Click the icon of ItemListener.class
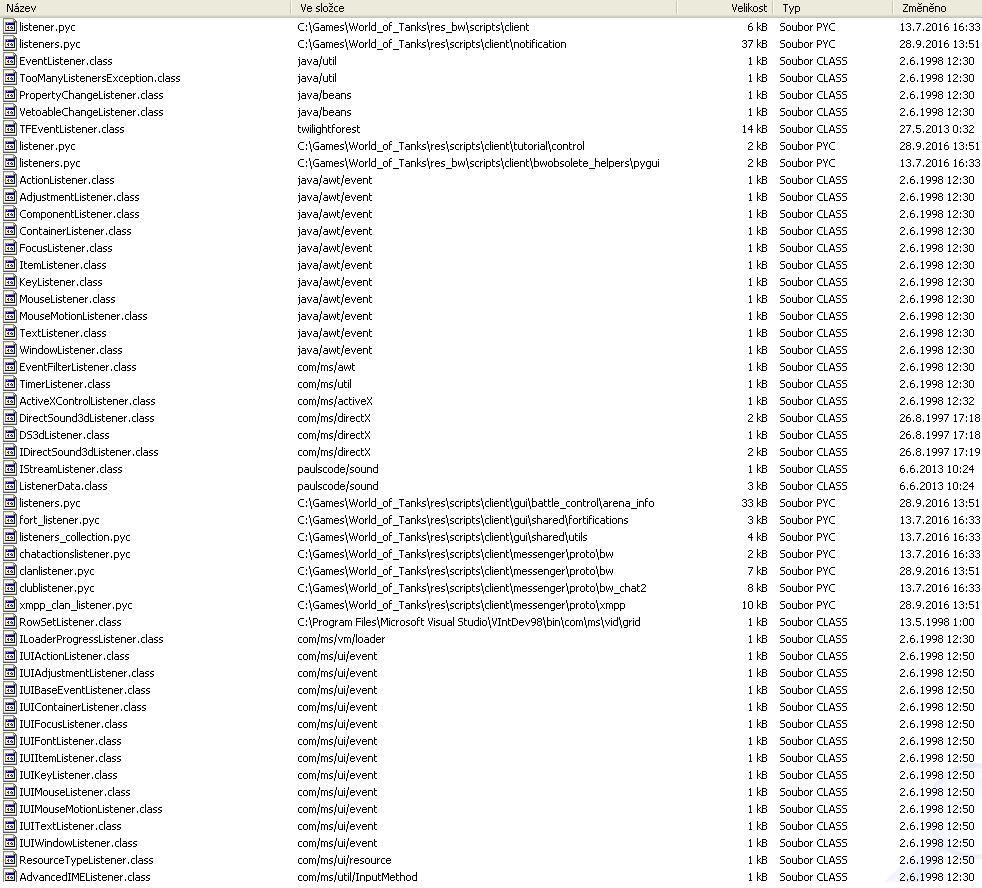Screen dimensions: 982x888 coord(9,264)
